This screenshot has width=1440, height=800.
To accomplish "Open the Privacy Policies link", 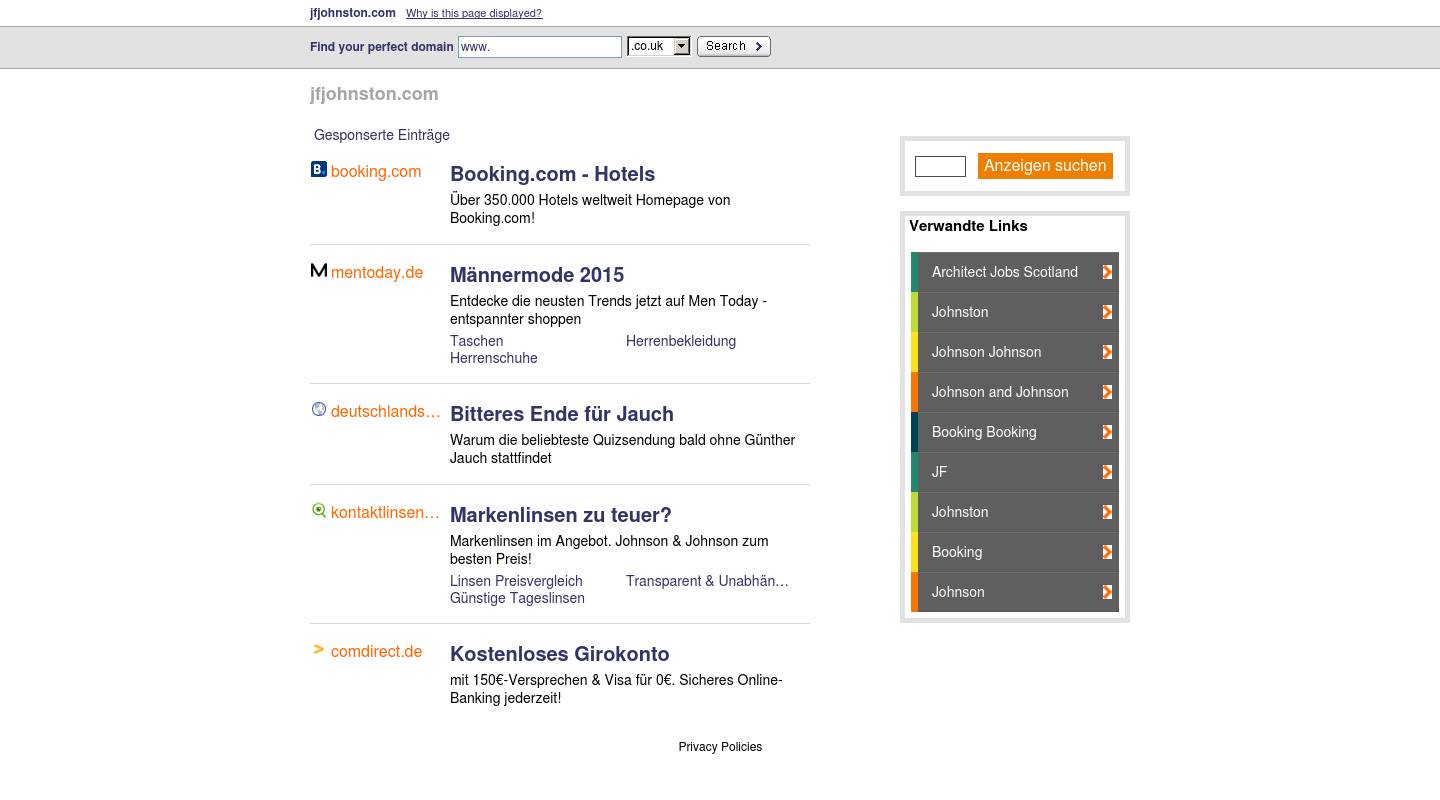I will [x=720, y=747].
